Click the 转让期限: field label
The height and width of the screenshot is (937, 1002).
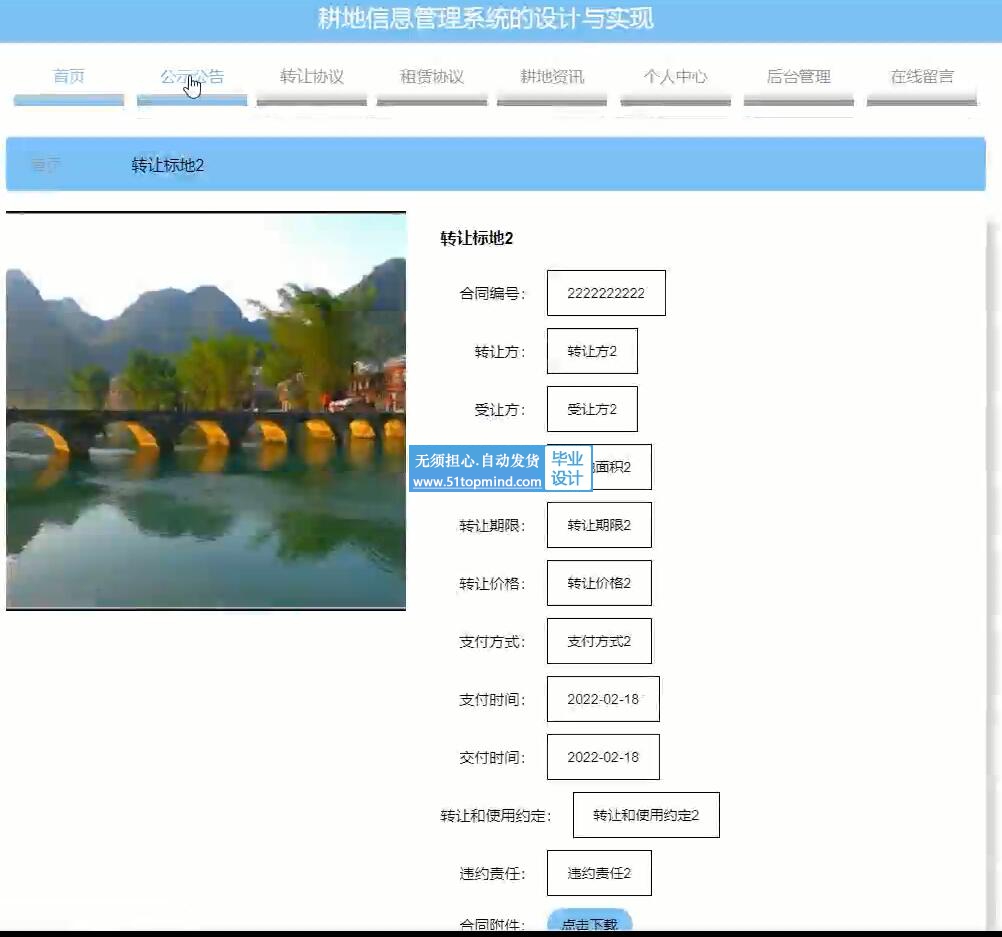492,526
